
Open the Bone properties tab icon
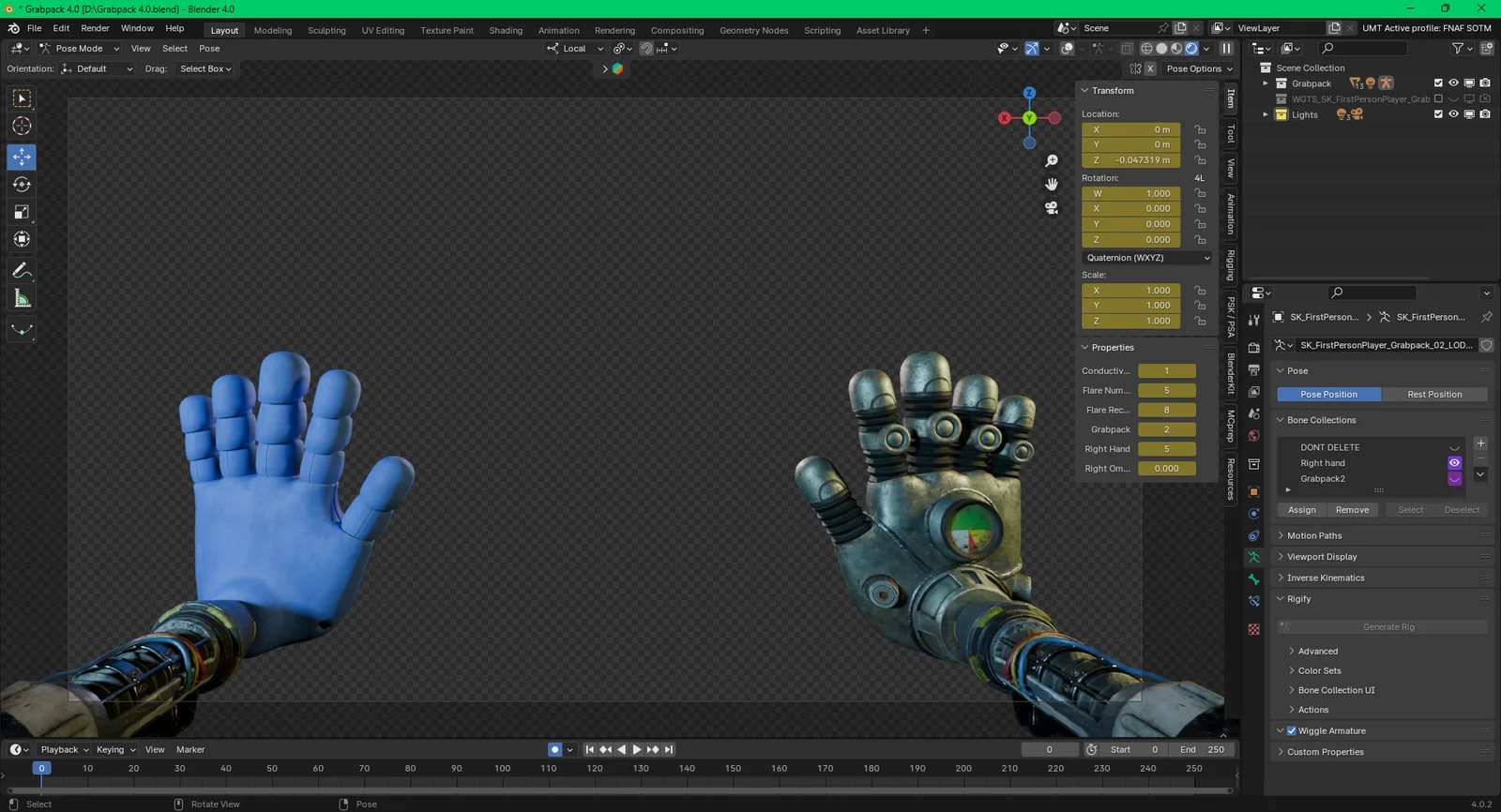pos(1254,579)
